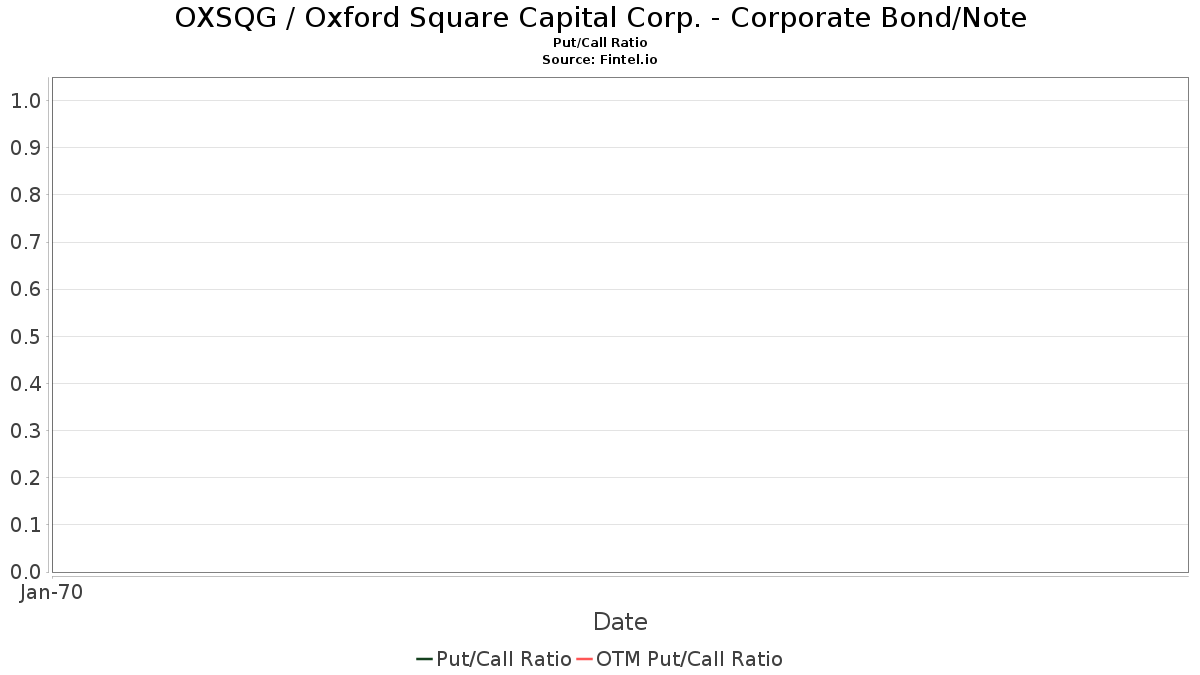Click the 0.9 y-axis label
Image resolution: width=1200 pixels, height=675 pixels.
coord(25,148)
